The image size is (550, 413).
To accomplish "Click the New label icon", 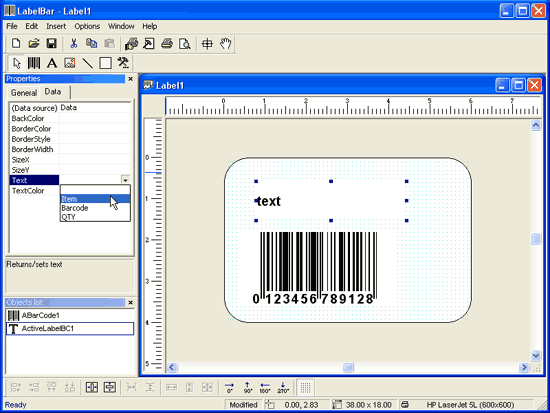I will 16,44.
